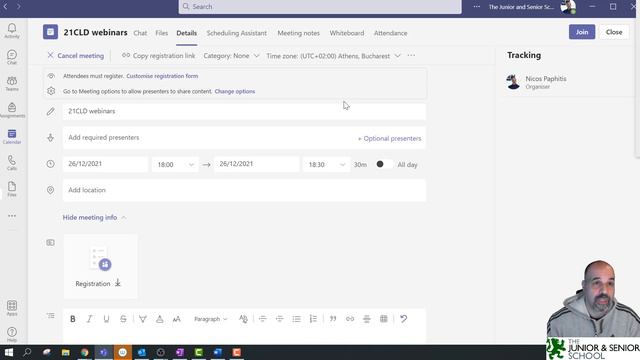
Task: Toggle Underline formatting in editor toolbar
Action: point(106,319)
